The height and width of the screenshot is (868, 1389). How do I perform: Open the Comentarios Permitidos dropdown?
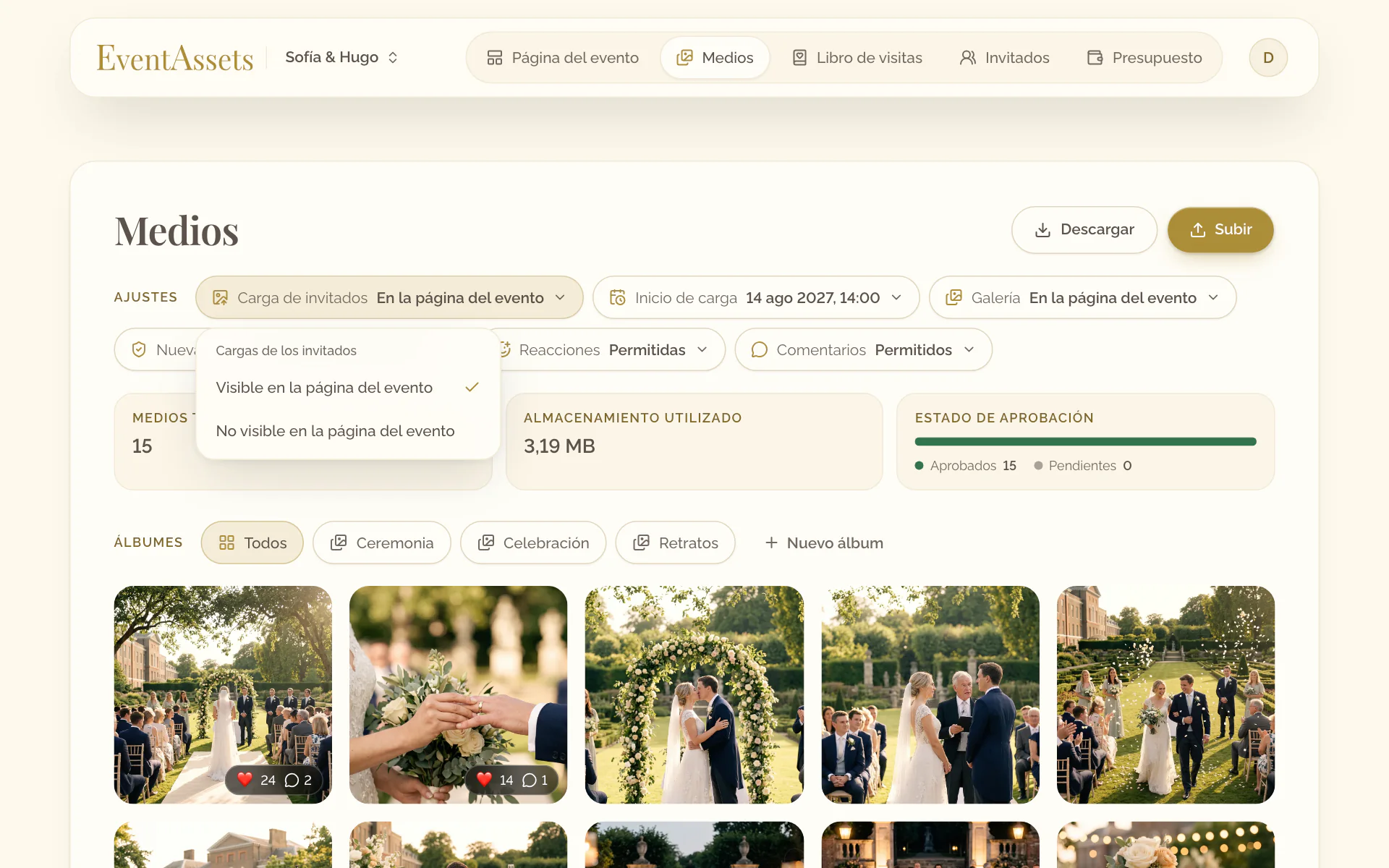[863, 350]
